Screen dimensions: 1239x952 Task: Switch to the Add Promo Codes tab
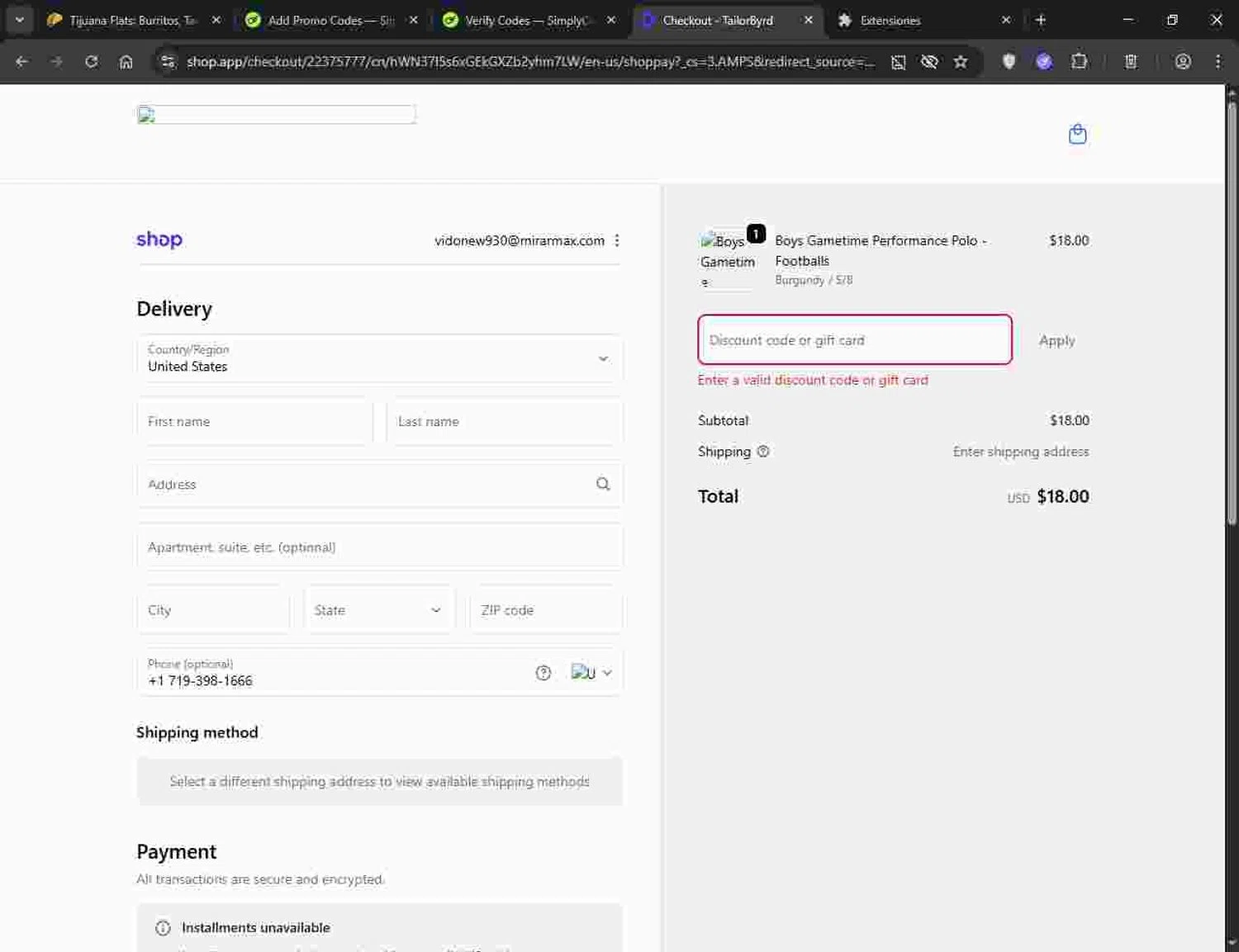(330, 20)
